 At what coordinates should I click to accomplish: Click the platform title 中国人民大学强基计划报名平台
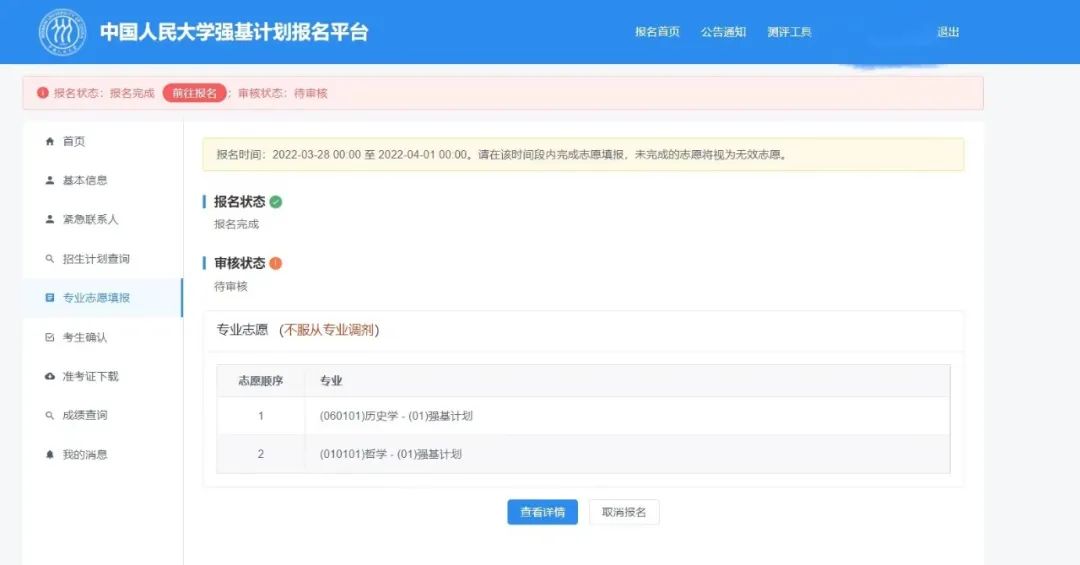[234, 32]
